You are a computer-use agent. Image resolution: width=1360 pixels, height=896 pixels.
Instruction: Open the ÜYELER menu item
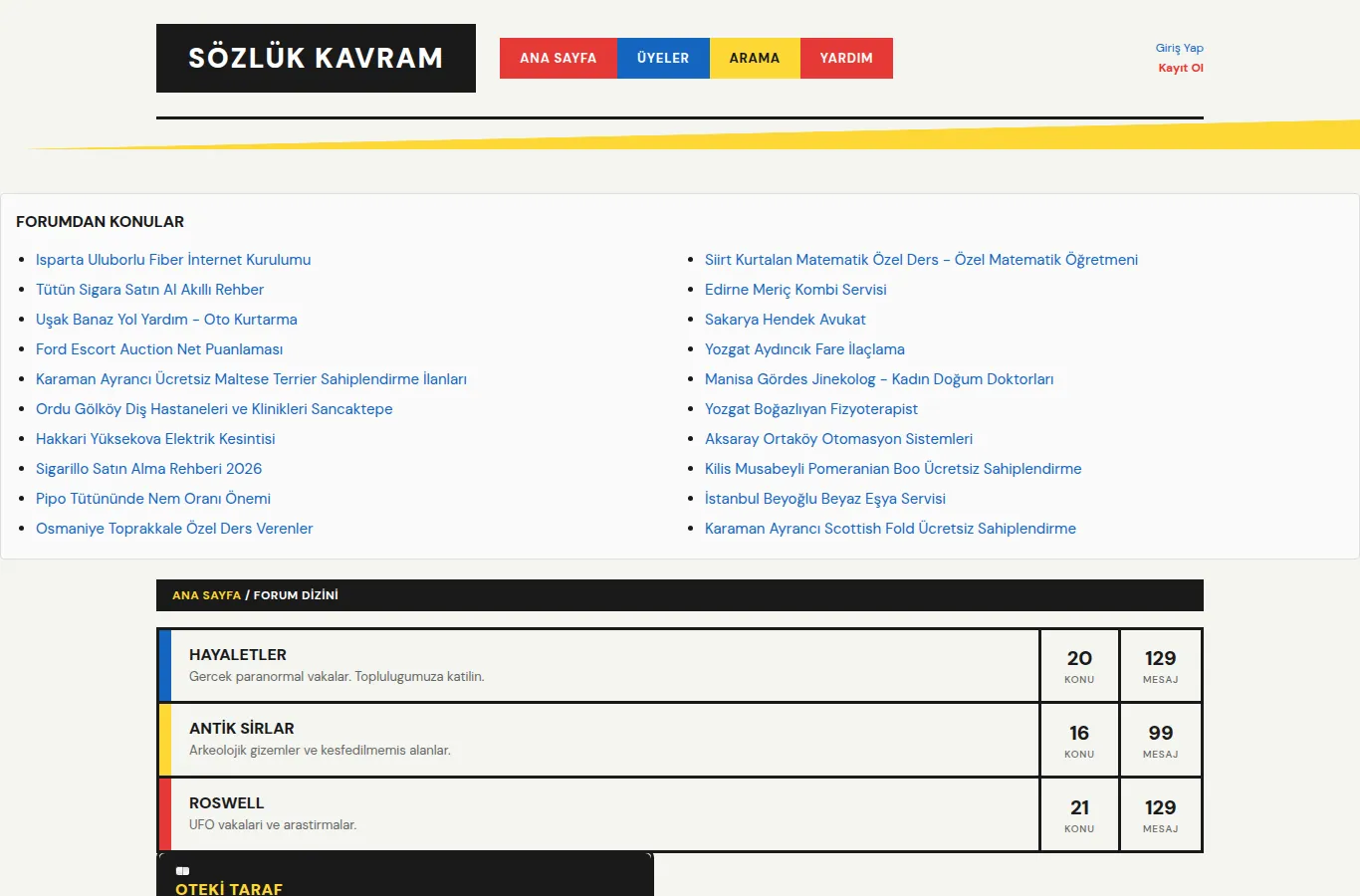pyautogui.click(x=663, y=58)
